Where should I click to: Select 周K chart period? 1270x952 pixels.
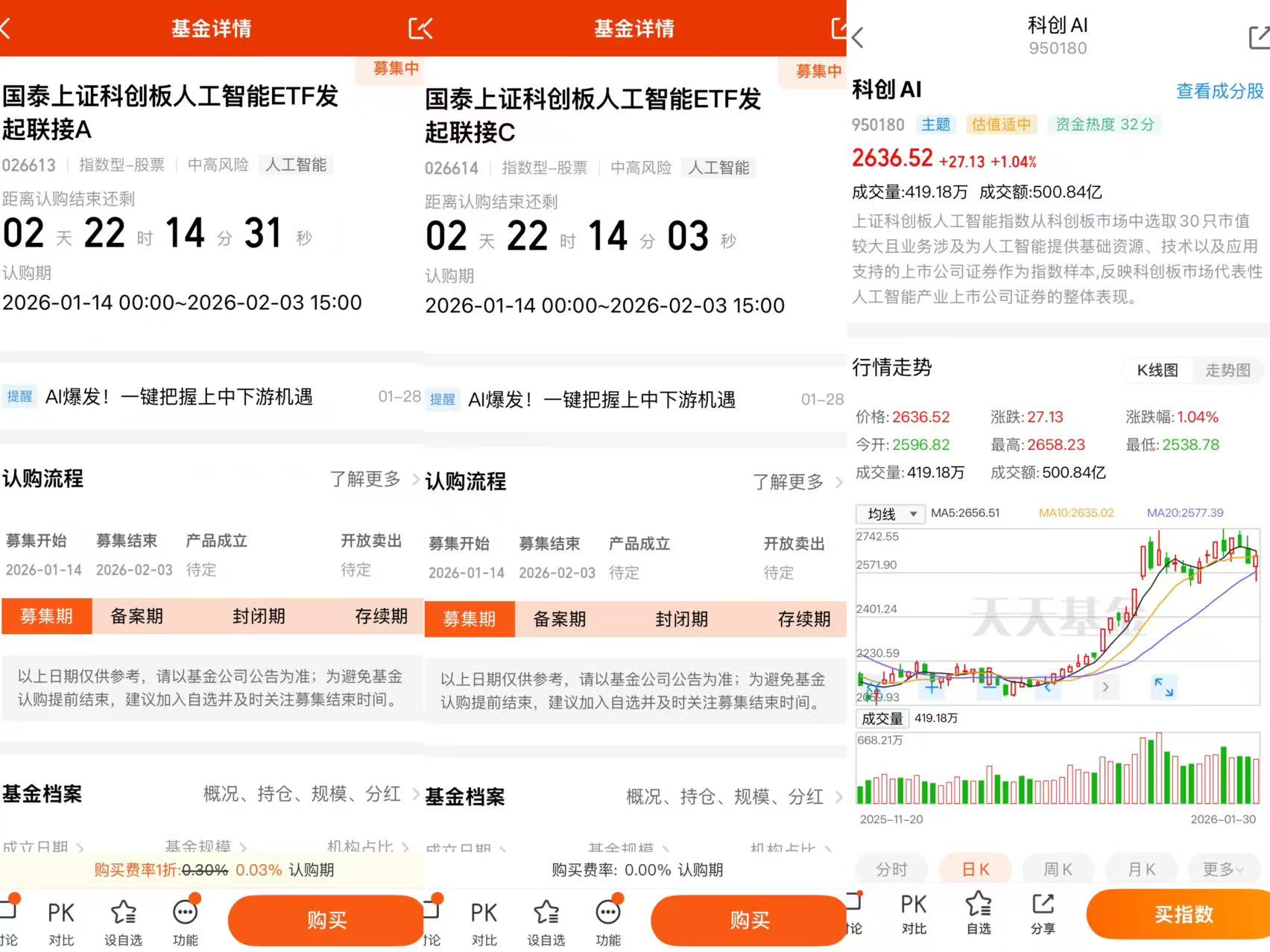[1058, 869]
